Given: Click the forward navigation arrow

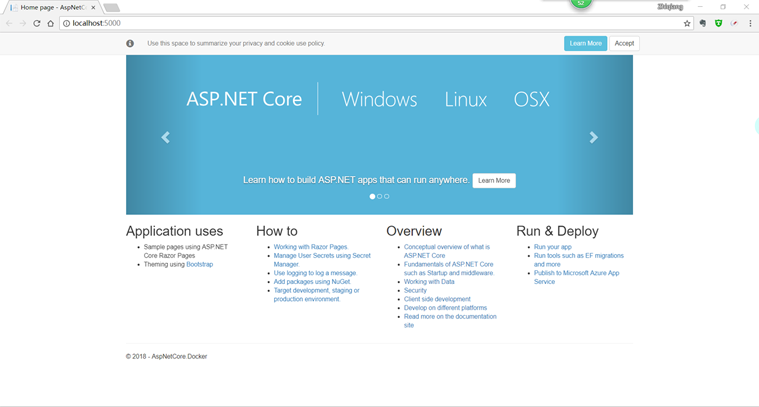Looking at the screenshot, I should click(23, 23).
